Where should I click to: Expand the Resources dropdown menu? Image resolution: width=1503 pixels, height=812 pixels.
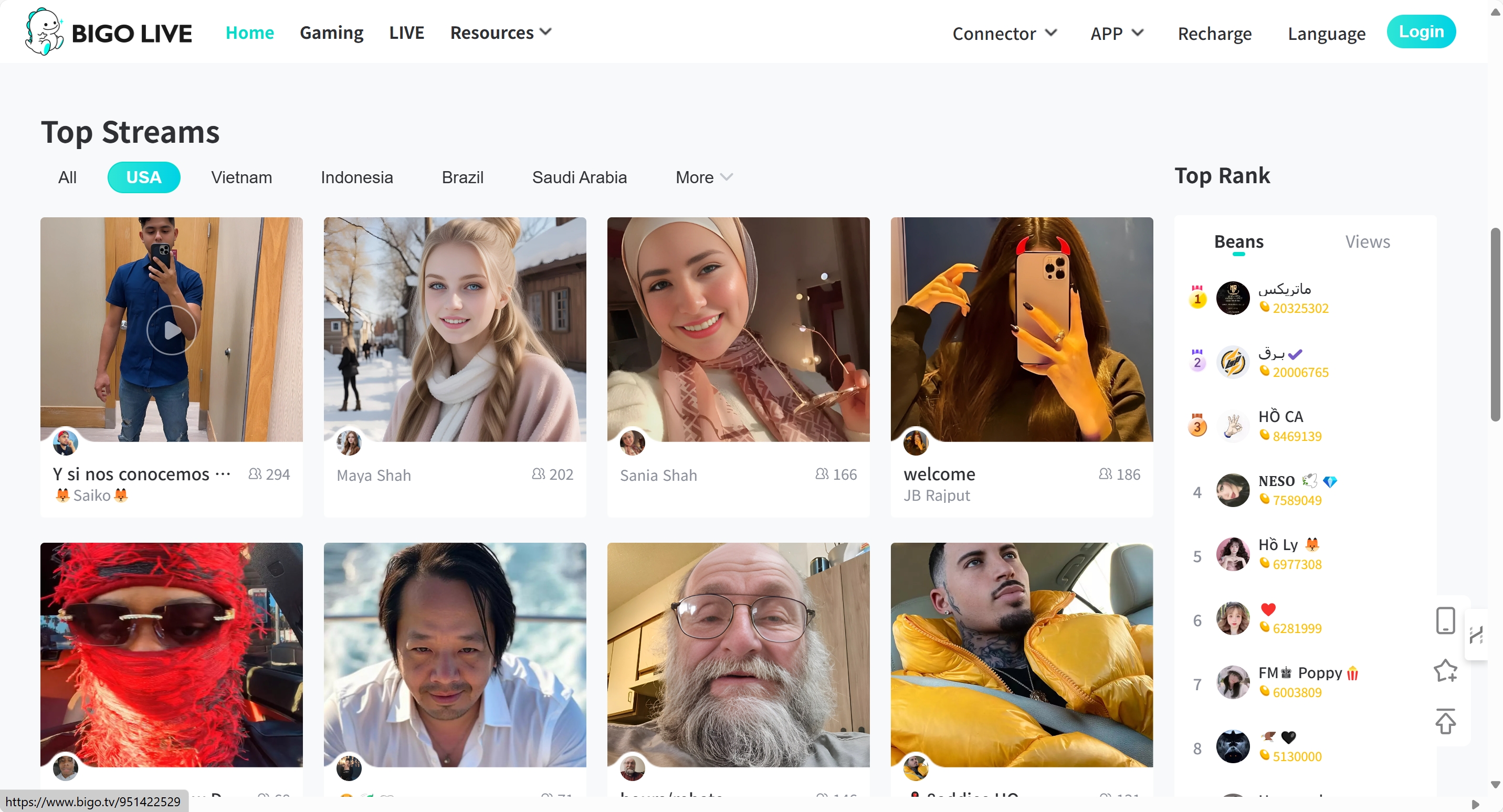[501, 33]
